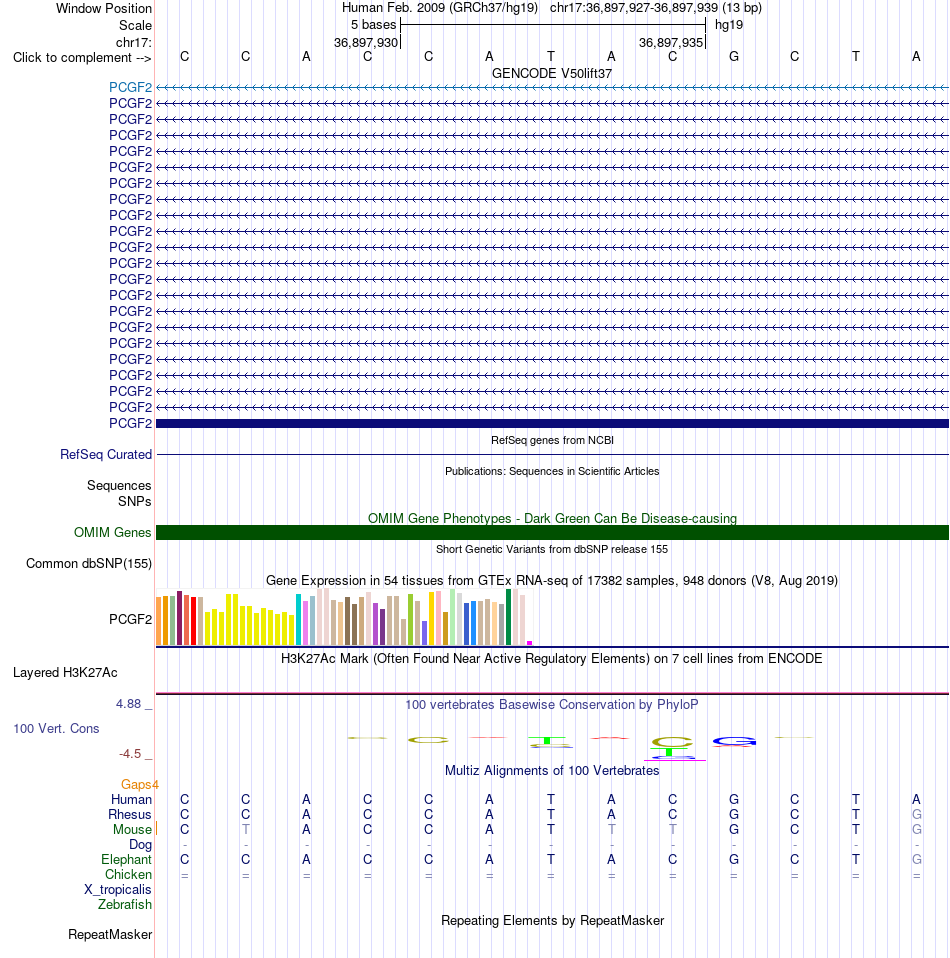
Task: Select the "Scale" track label
Action: pyautogui.click(x=135, y=26)
